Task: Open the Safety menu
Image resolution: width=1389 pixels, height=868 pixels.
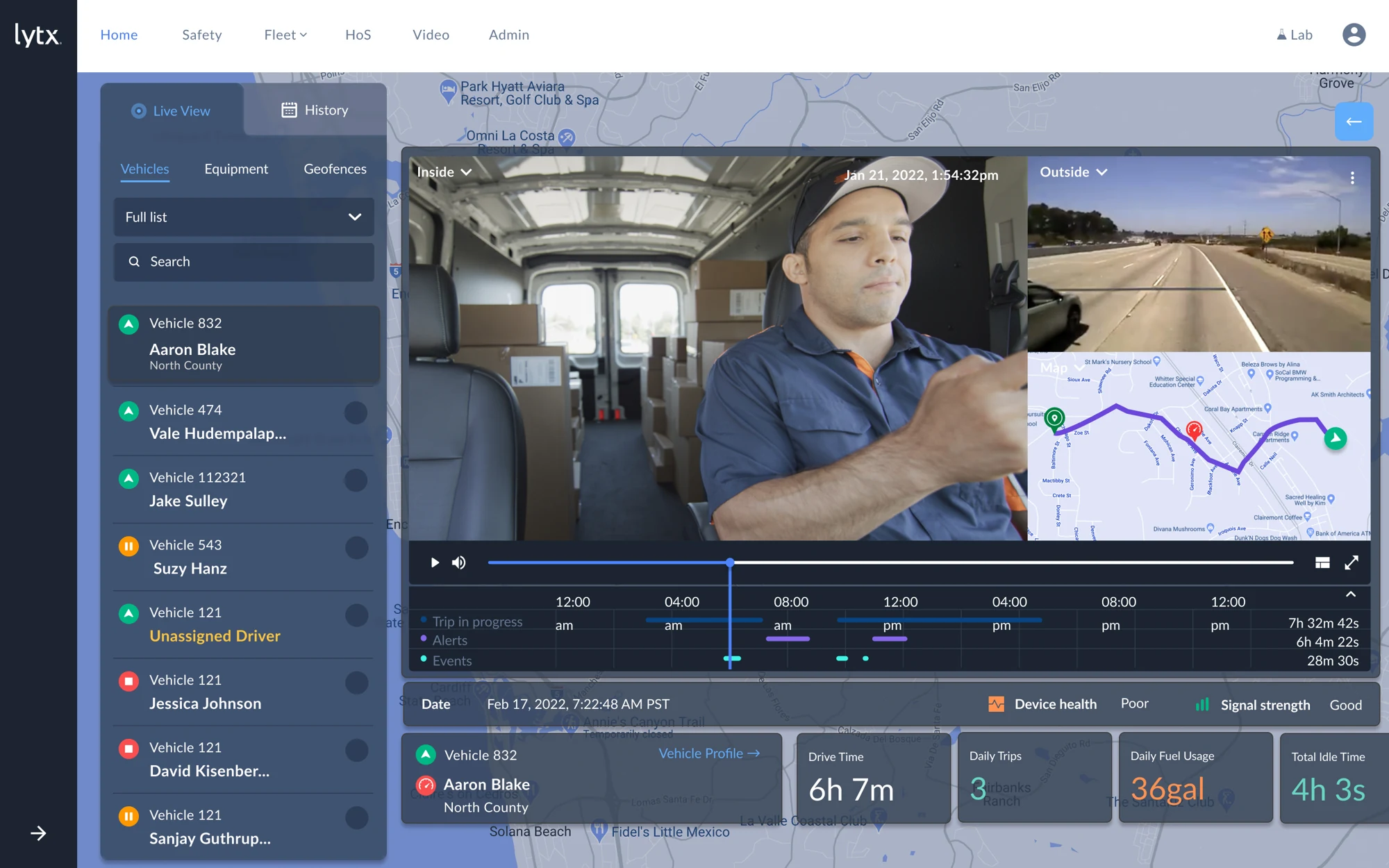Action: click(202, 35)
